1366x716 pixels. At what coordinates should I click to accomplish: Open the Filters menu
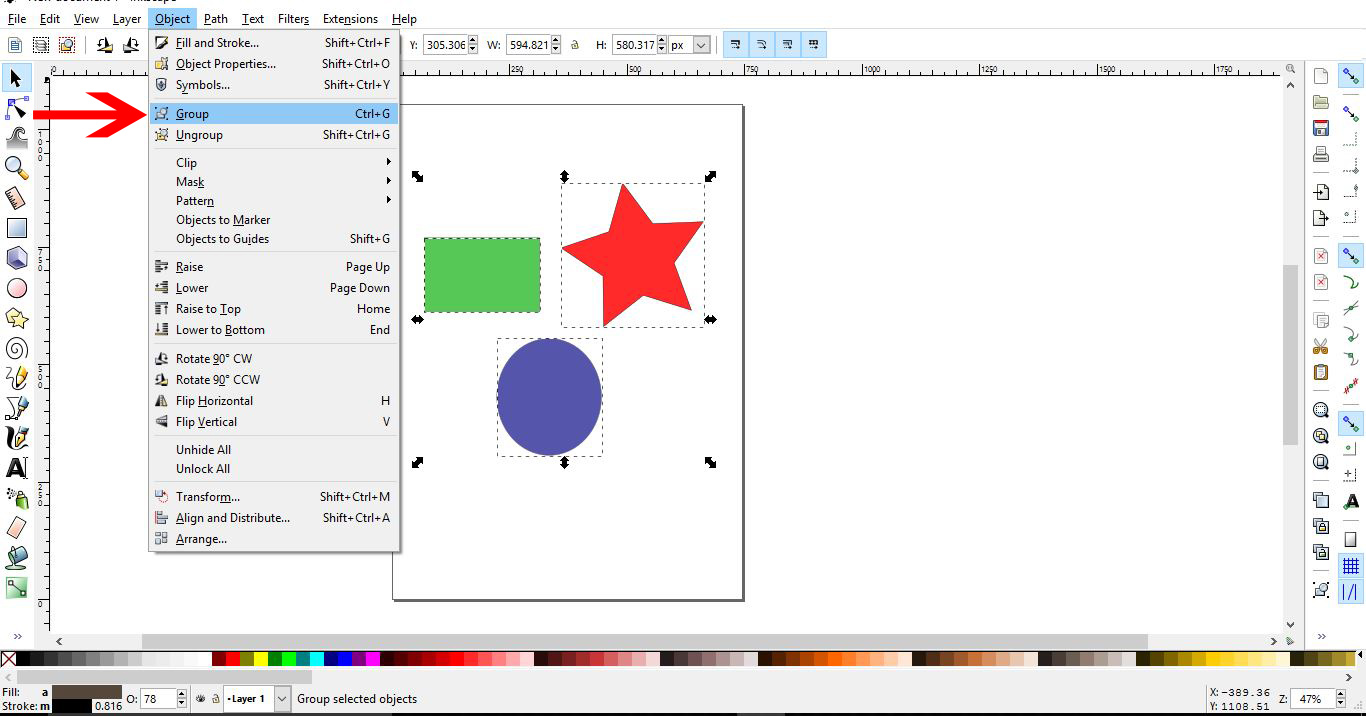(x=293, y=18)
